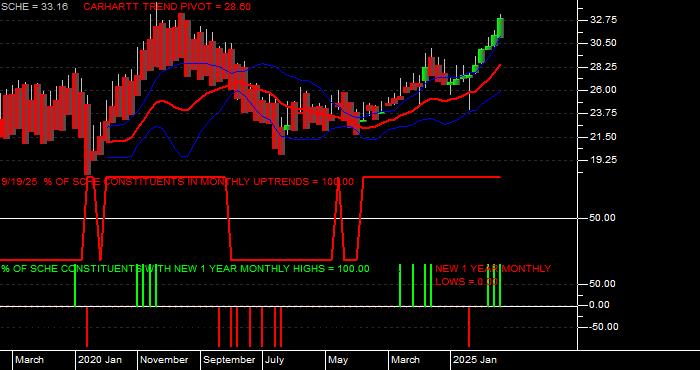Click the 2025 Jan date label

tap(475, 360)
